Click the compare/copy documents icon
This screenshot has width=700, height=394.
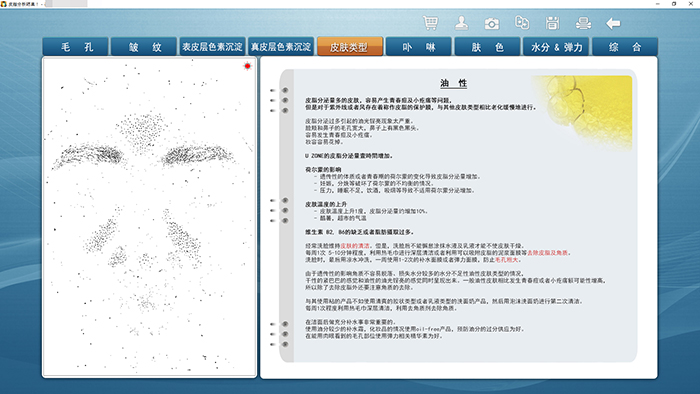pyautogui.click(x=522, y=23)
